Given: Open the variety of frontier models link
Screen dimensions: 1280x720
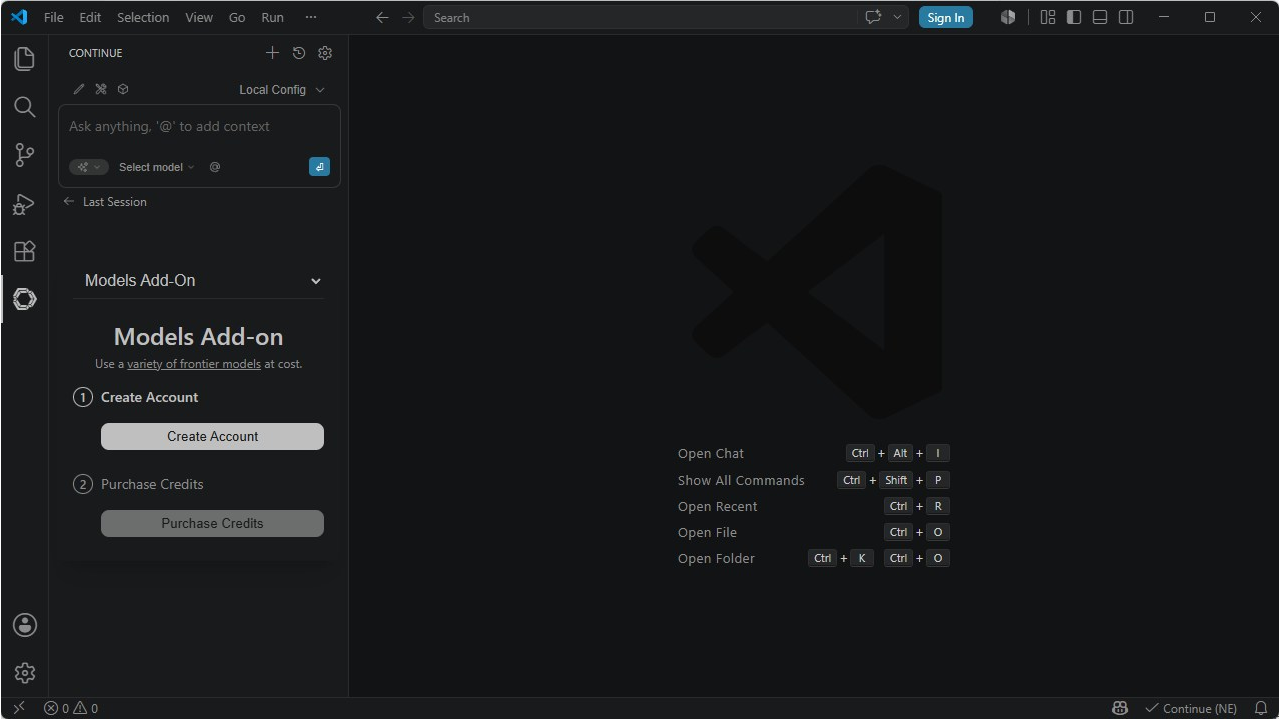Looking at the screenshot, I should (x=194, y=364).
